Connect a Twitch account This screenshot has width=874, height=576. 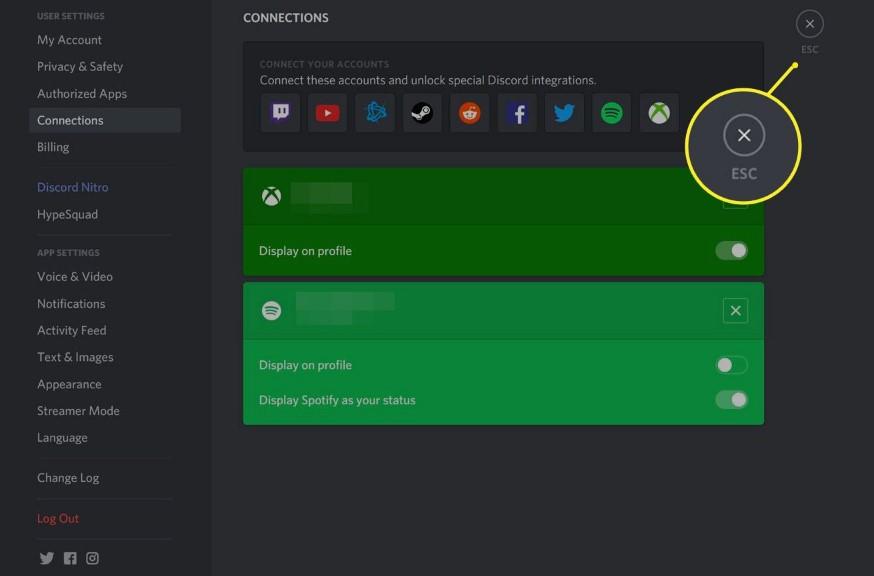(280, 113)
